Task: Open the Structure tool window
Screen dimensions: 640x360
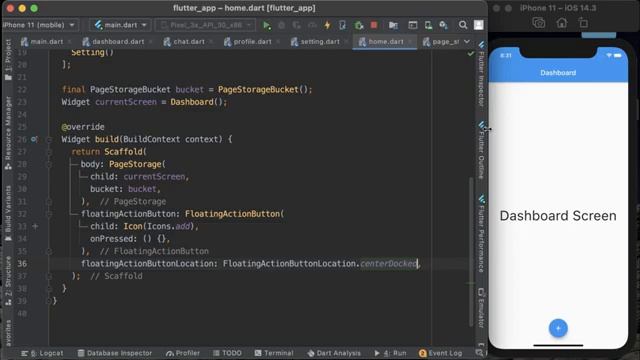Action: pyautogui.click(x=8, y=282)
